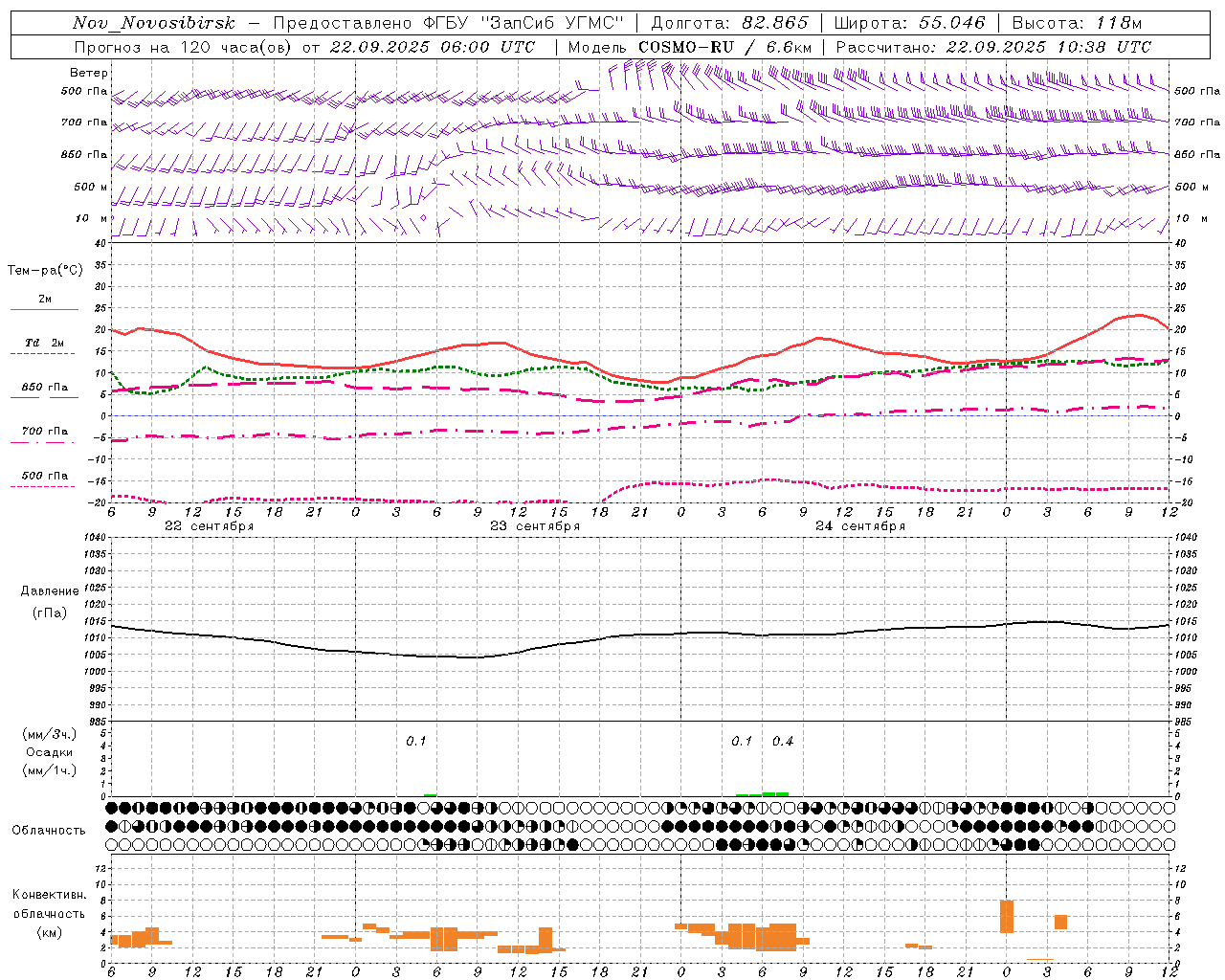Click the 'Конвективн.' label

click(50, 895)
